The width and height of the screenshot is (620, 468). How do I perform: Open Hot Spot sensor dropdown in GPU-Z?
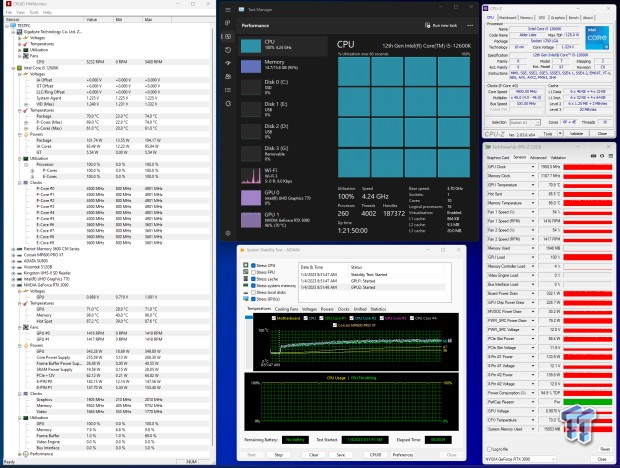(x=533, y=194)
